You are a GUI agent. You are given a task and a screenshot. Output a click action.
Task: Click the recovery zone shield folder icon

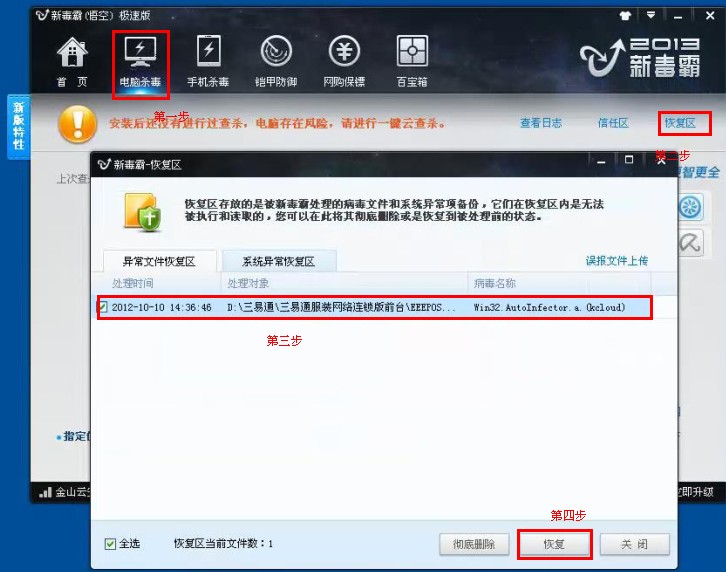[x=143, y=212]
